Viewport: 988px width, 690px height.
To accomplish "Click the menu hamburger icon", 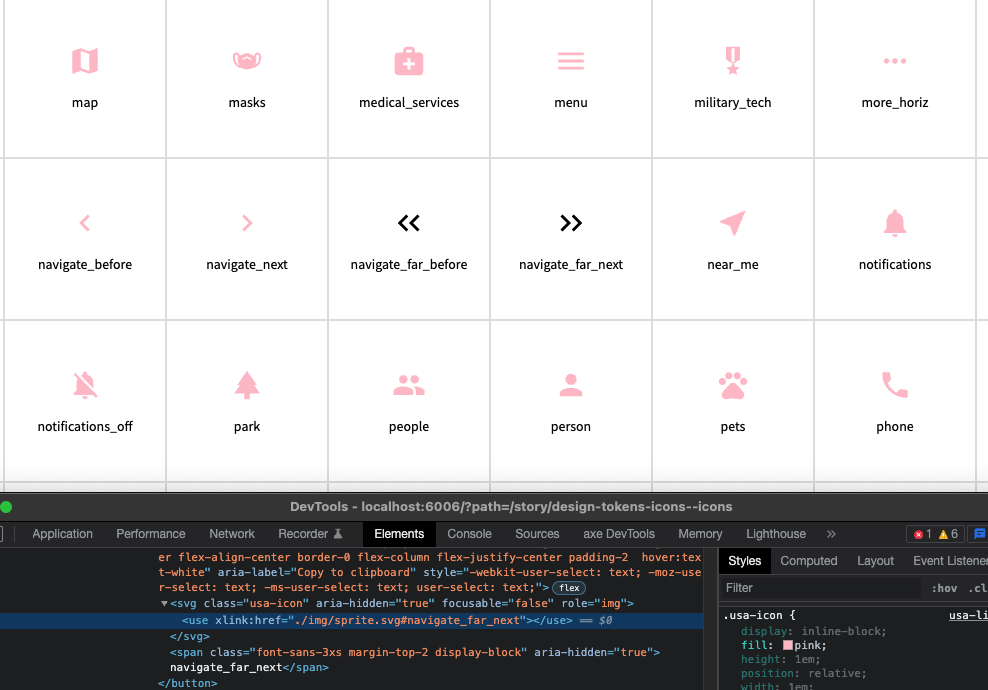I will (x=571, y=61).
